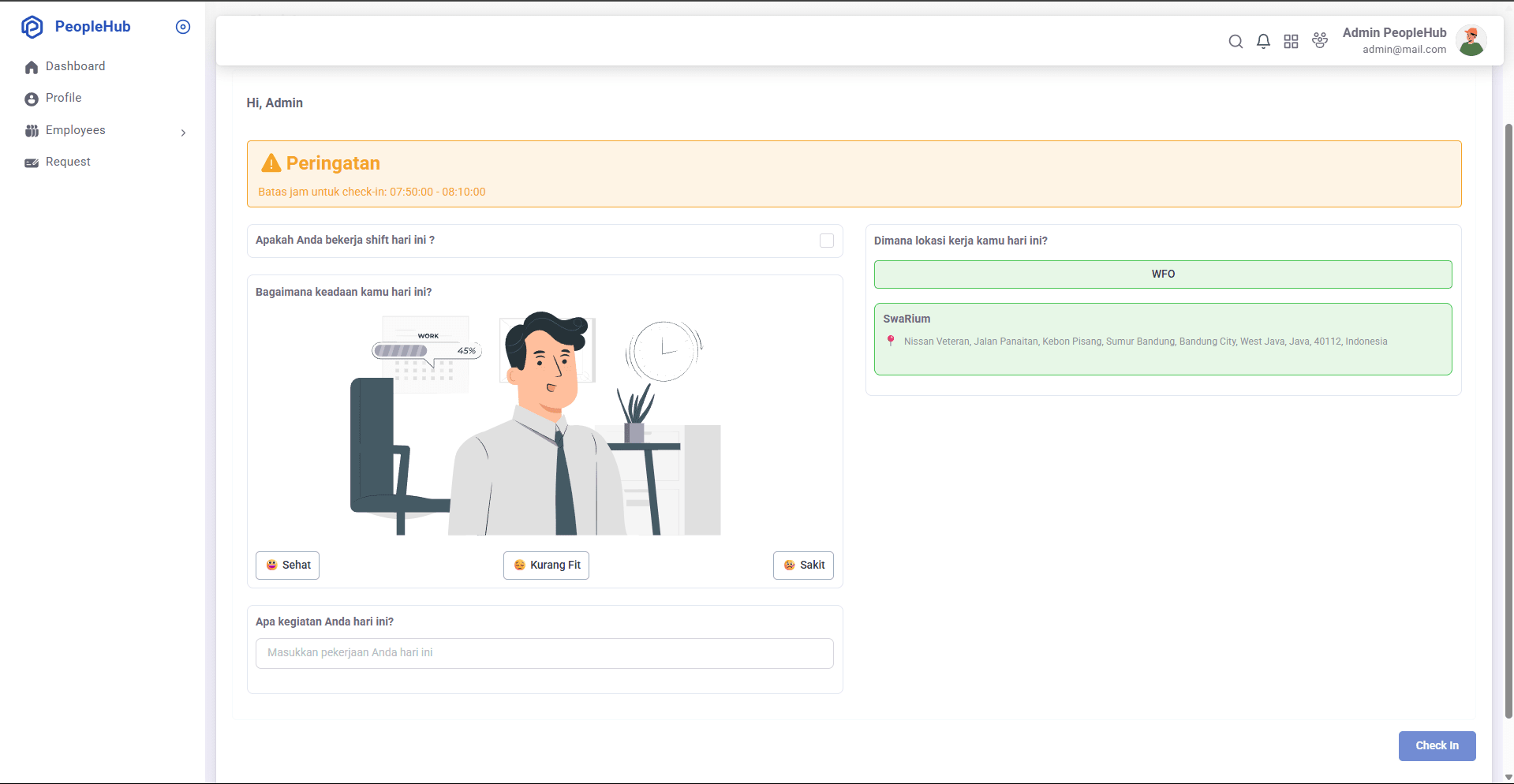
Task: Select the Sehat mood option
Action: [287, 565]
